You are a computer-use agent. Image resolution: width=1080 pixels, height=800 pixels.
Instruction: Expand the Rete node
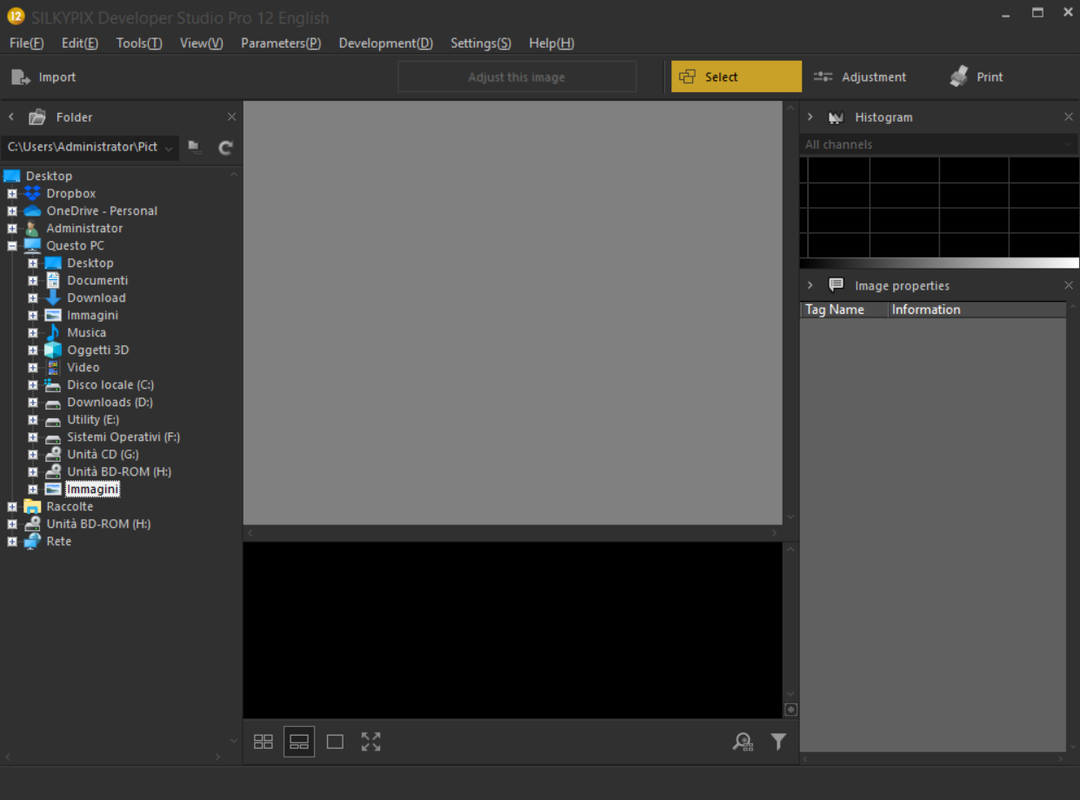12,542
